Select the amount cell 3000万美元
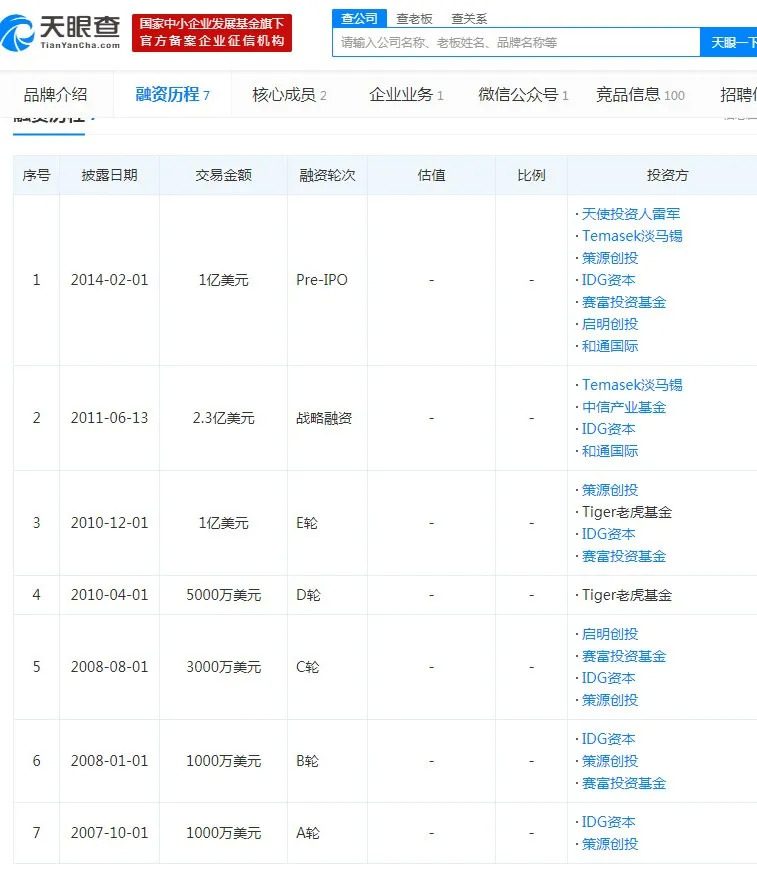This screenshot has width=757, height=878. (x=223, y=667)
